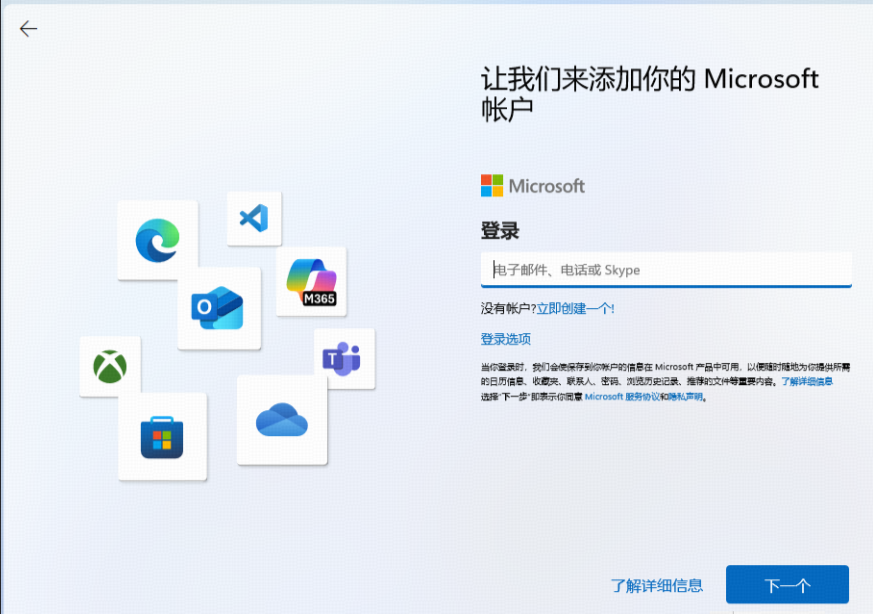
Task: Select the Xbox icon
Action: tap(109, 365)
